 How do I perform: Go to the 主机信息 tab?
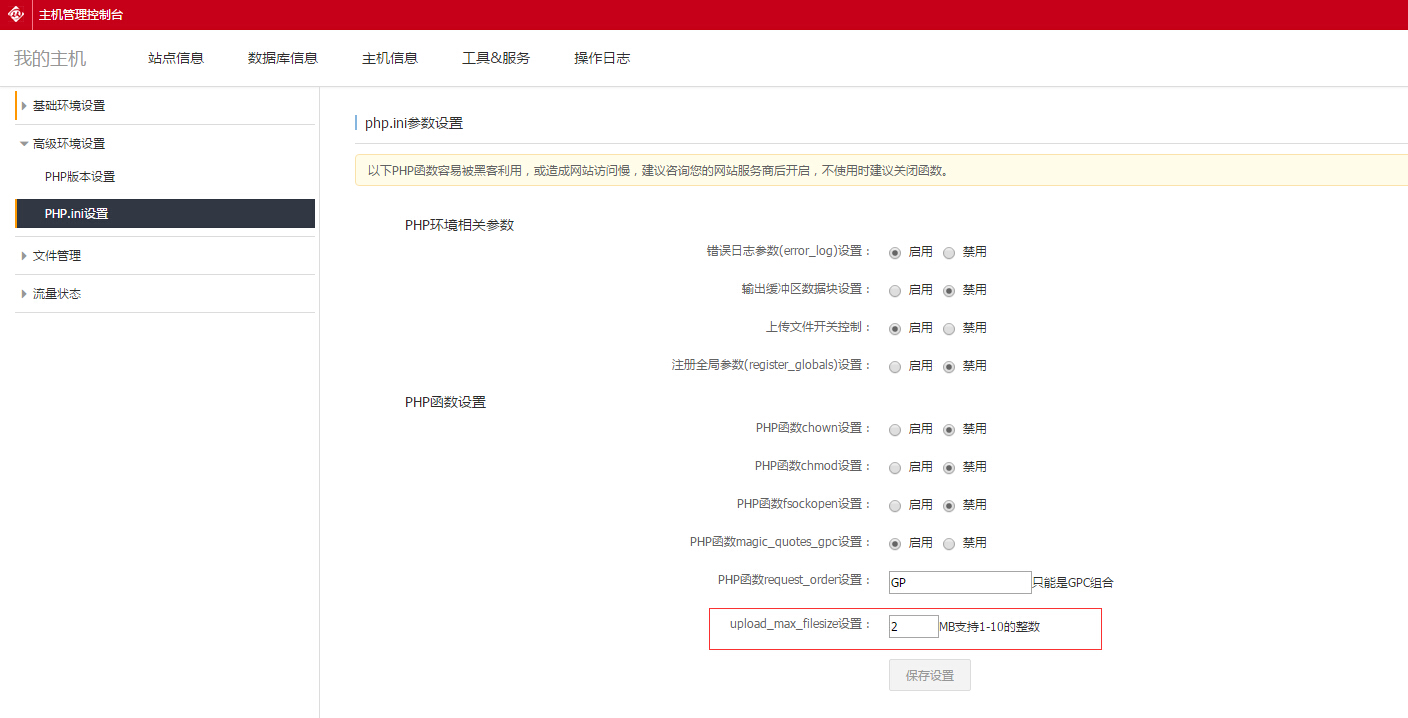coord(390,58)
